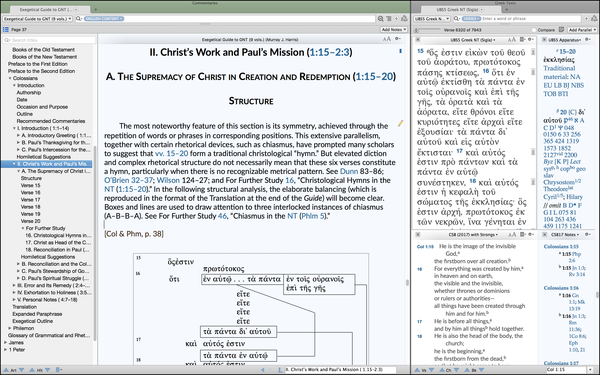Add a new tab in the Greek Texts workspace
The image size is (600, 375).
tap(506, 9)
